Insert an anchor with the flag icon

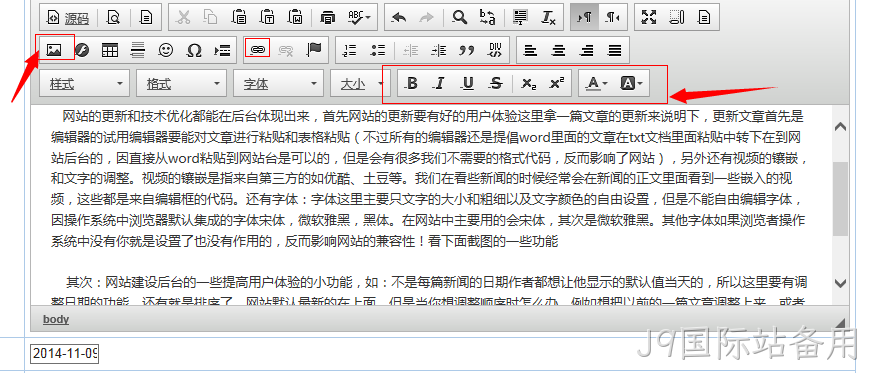point(314,50)
